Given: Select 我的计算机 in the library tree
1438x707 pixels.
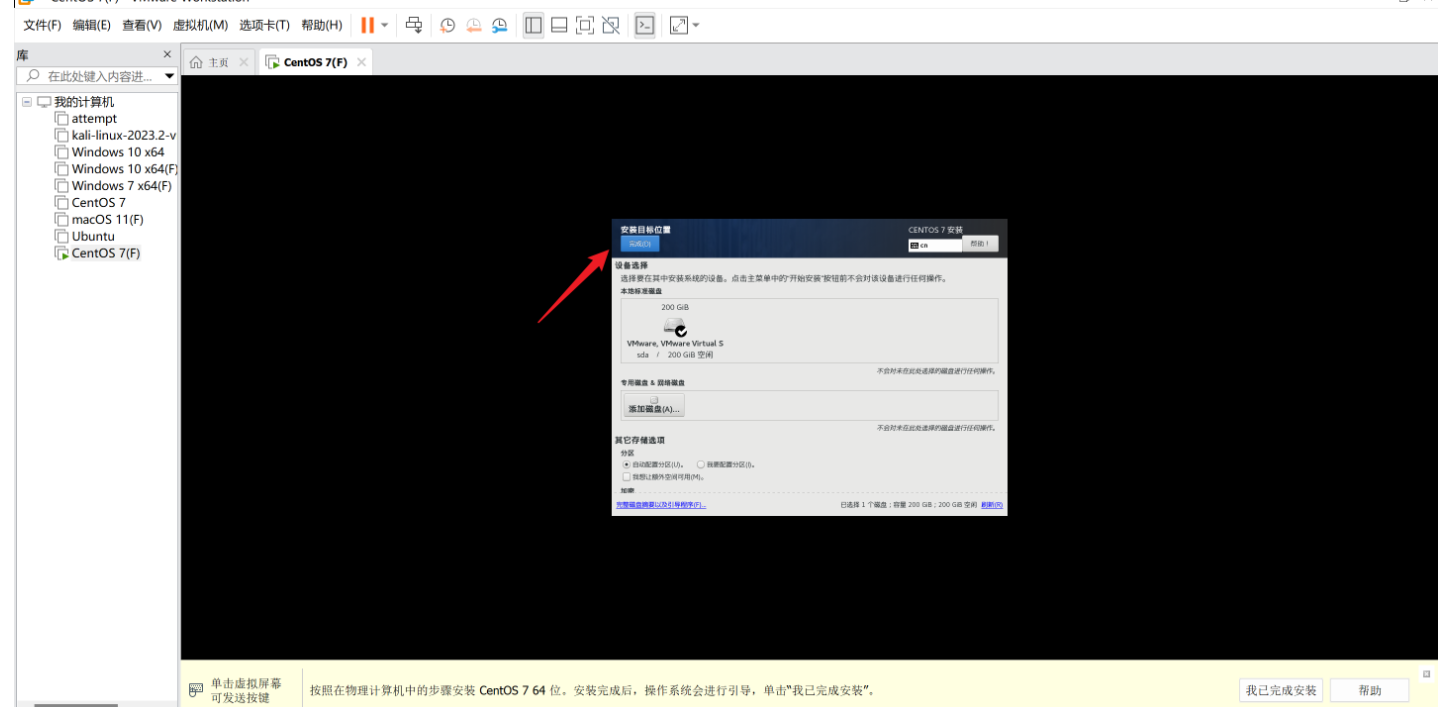Looking at the screenshot, I should 84,102.
